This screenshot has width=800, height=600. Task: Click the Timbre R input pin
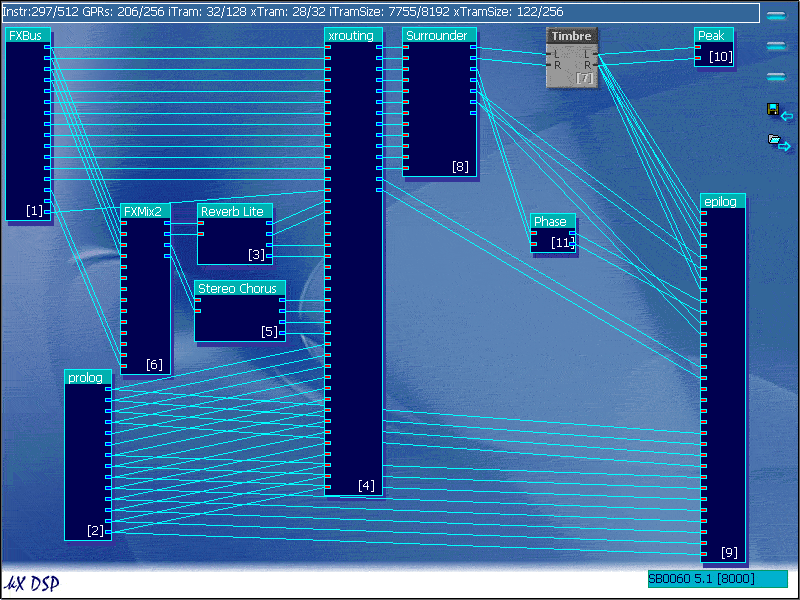549,65
